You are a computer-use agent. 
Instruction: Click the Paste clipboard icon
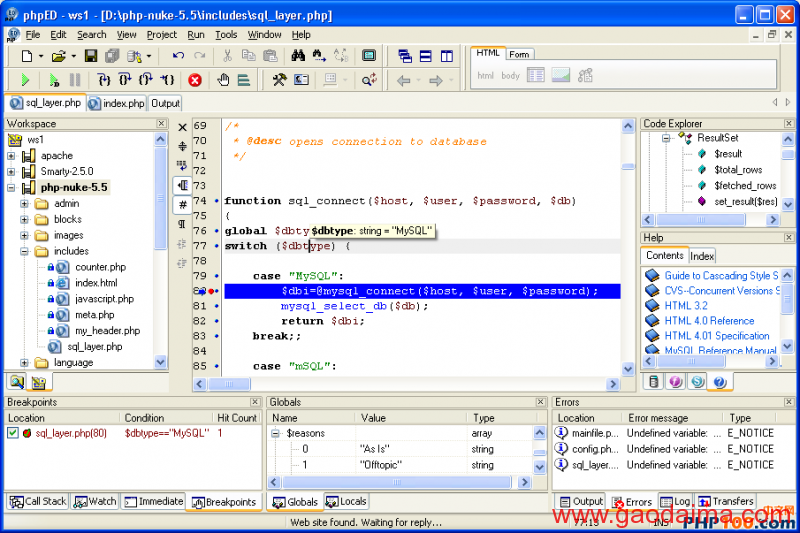pos(269,56)
